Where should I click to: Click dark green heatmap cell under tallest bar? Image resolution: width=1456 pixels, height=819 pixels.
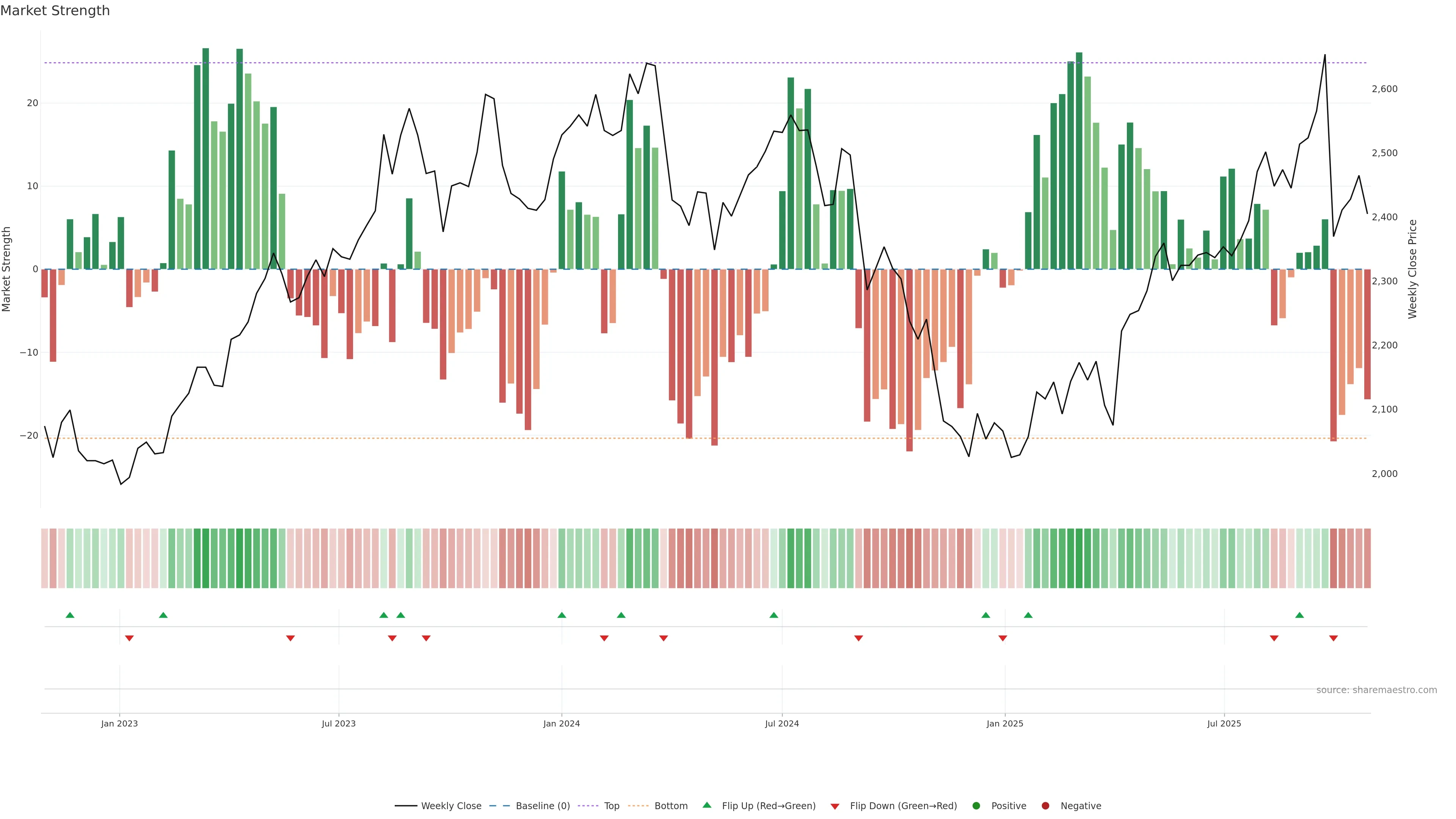(206, 559)
